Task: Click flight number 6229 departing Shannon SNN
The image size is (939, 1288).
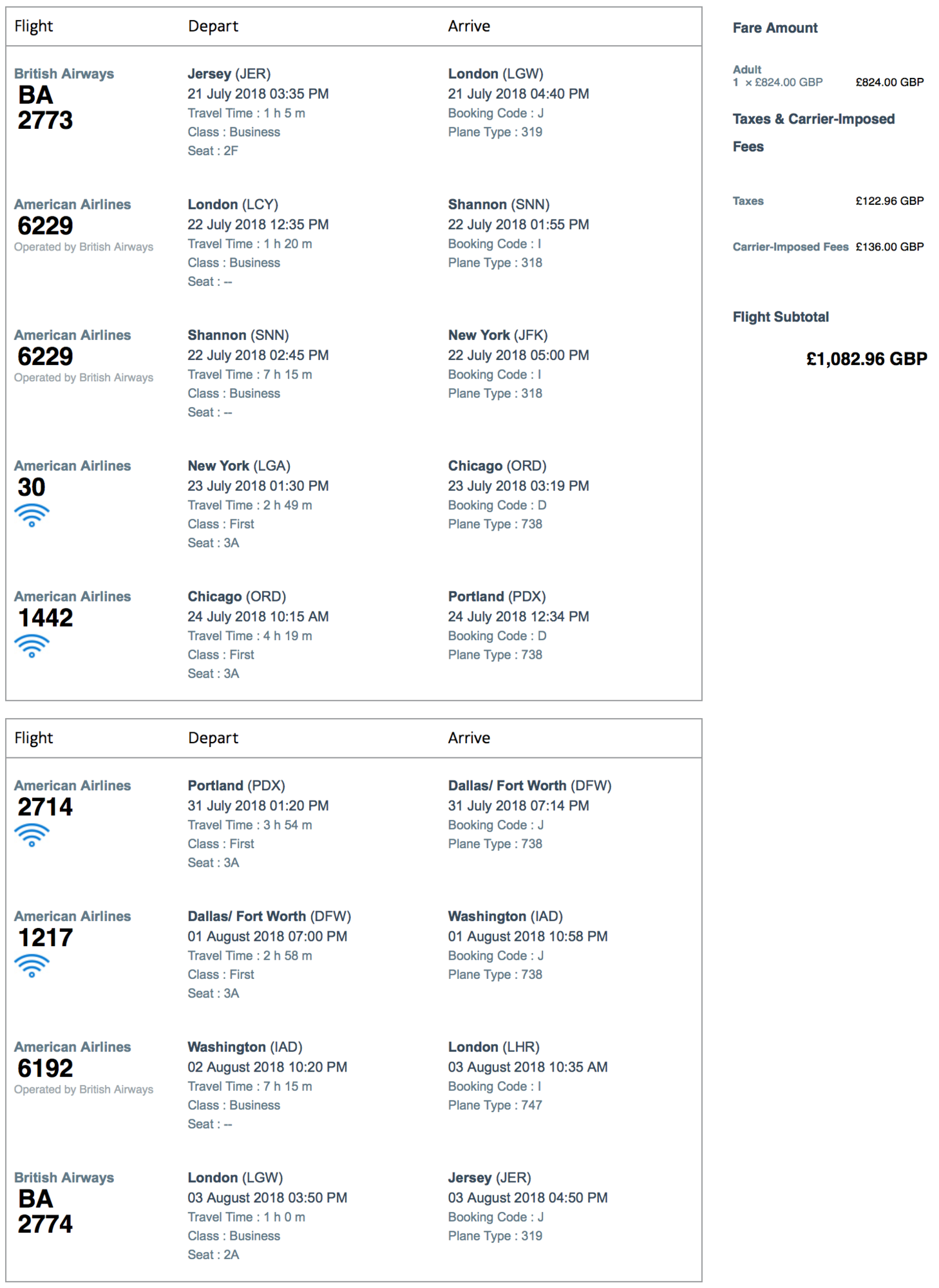Action: pyautogui.click(x=45, y=357)
